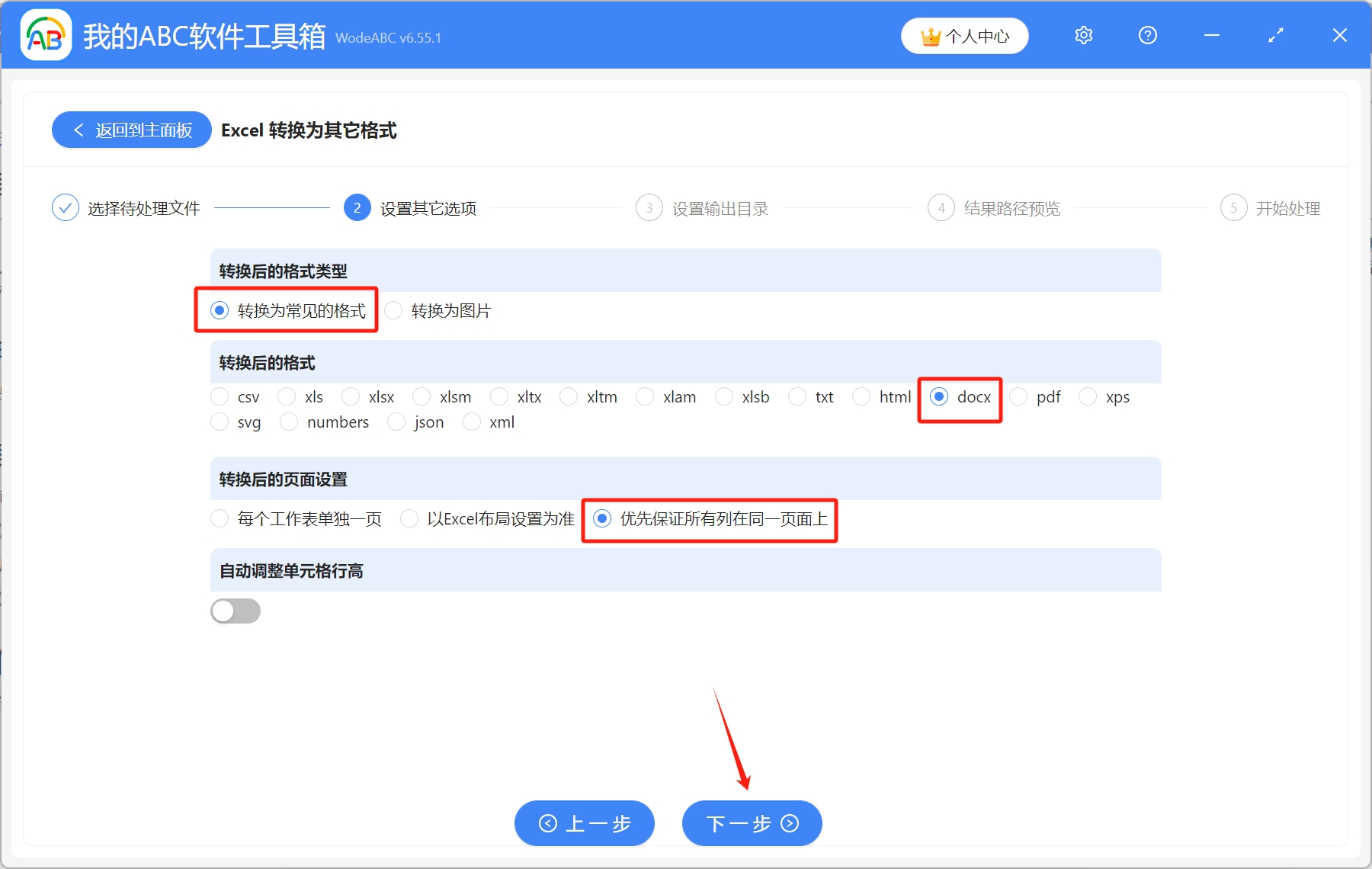The image size is (1372, 869).
Task: Select the xlsx format option
Action: tap(350, 396)
